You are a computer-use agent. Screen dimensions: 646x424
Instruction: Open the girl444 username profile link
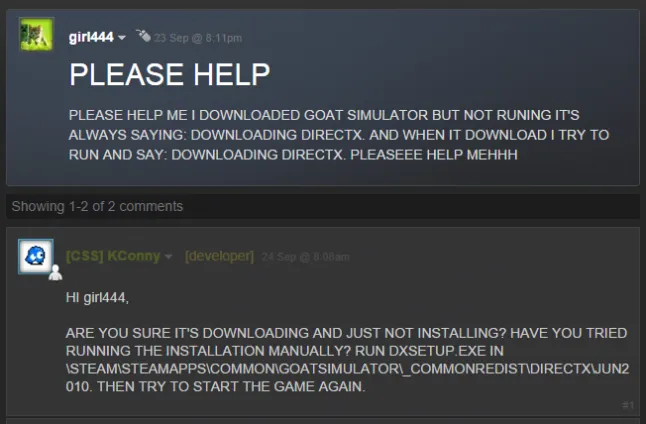click(x=91, y=37)
